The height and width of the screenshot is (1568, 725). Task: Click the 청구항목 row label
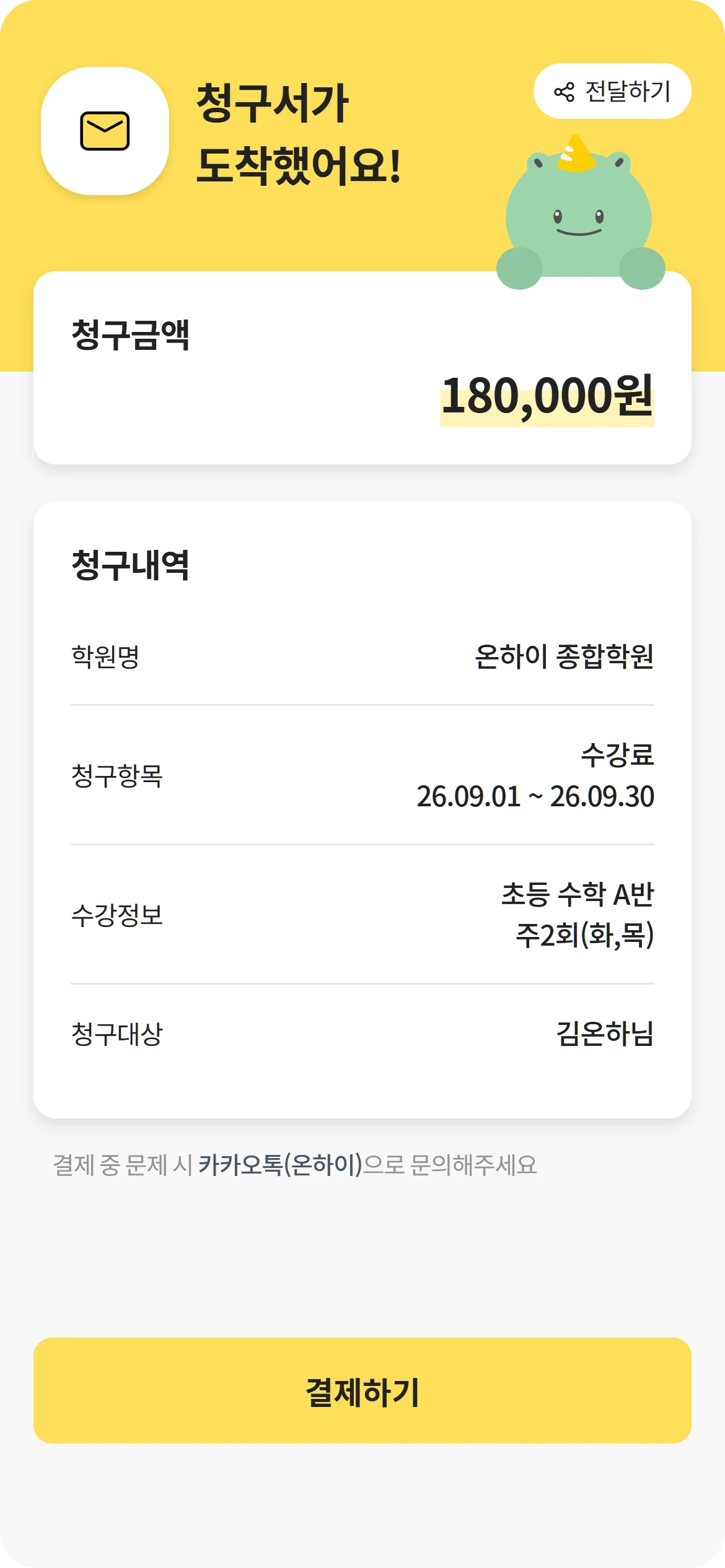pos(117,775)
